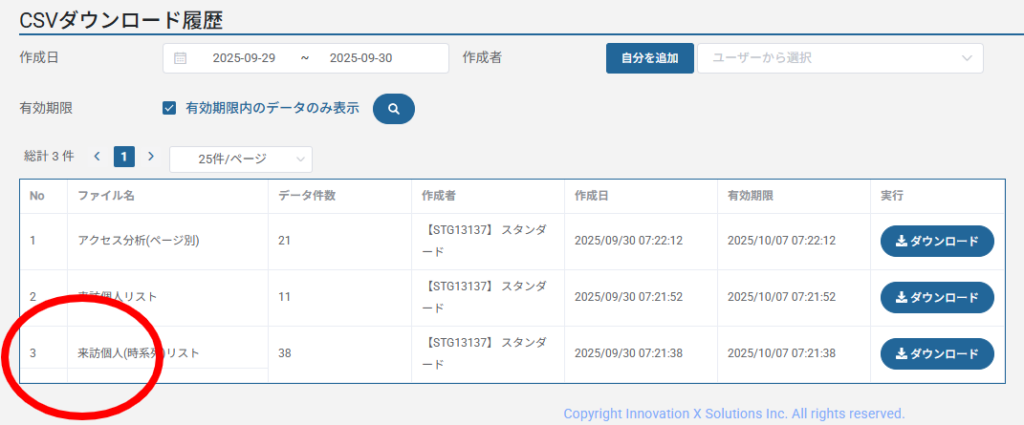Viewport: 1024px width, 425px height.
Task: Select the アクセス分析(ページ別) file name cell
Action: pos(139,241)
